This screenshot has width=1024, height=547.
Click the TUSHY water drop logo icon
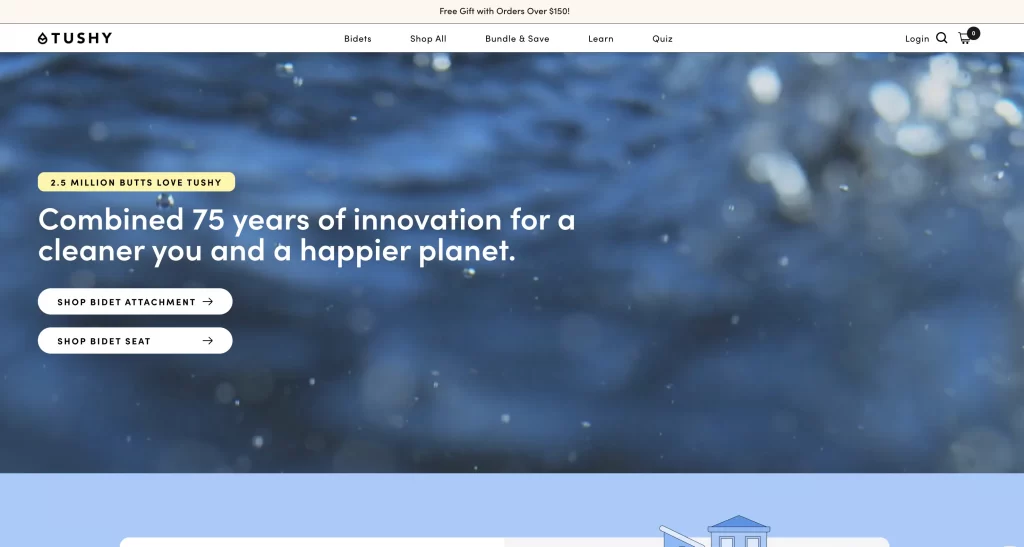point(42,38)
